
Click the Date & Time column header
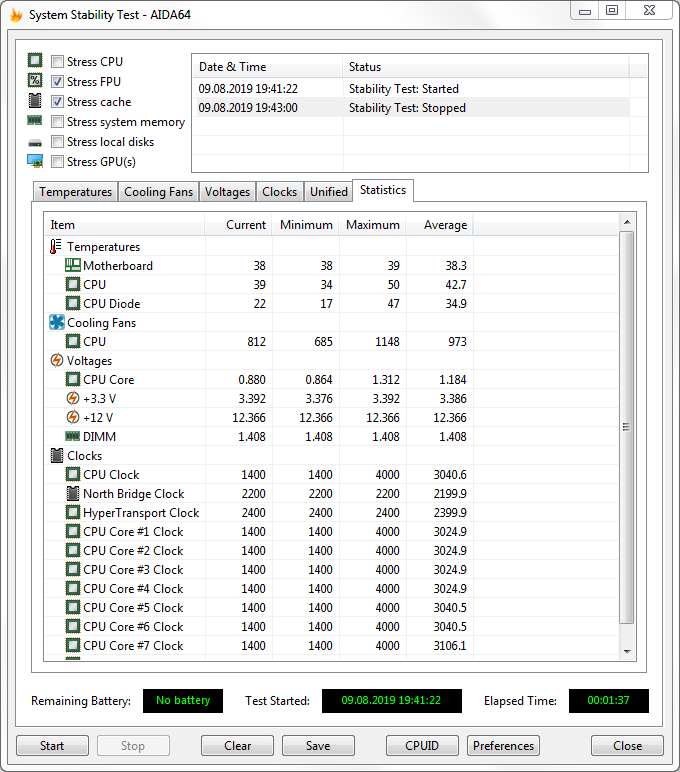click(x=267, y=66)
